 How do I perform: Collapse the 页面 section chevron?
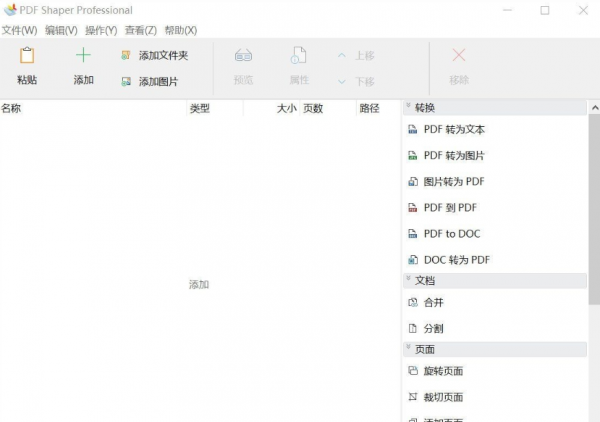click(408, 347)
